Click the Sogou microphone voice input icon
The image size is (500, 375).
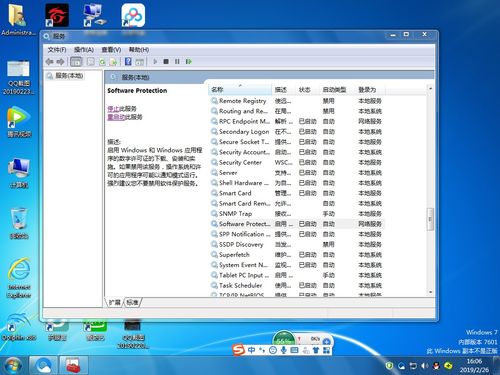coord(284,350)
